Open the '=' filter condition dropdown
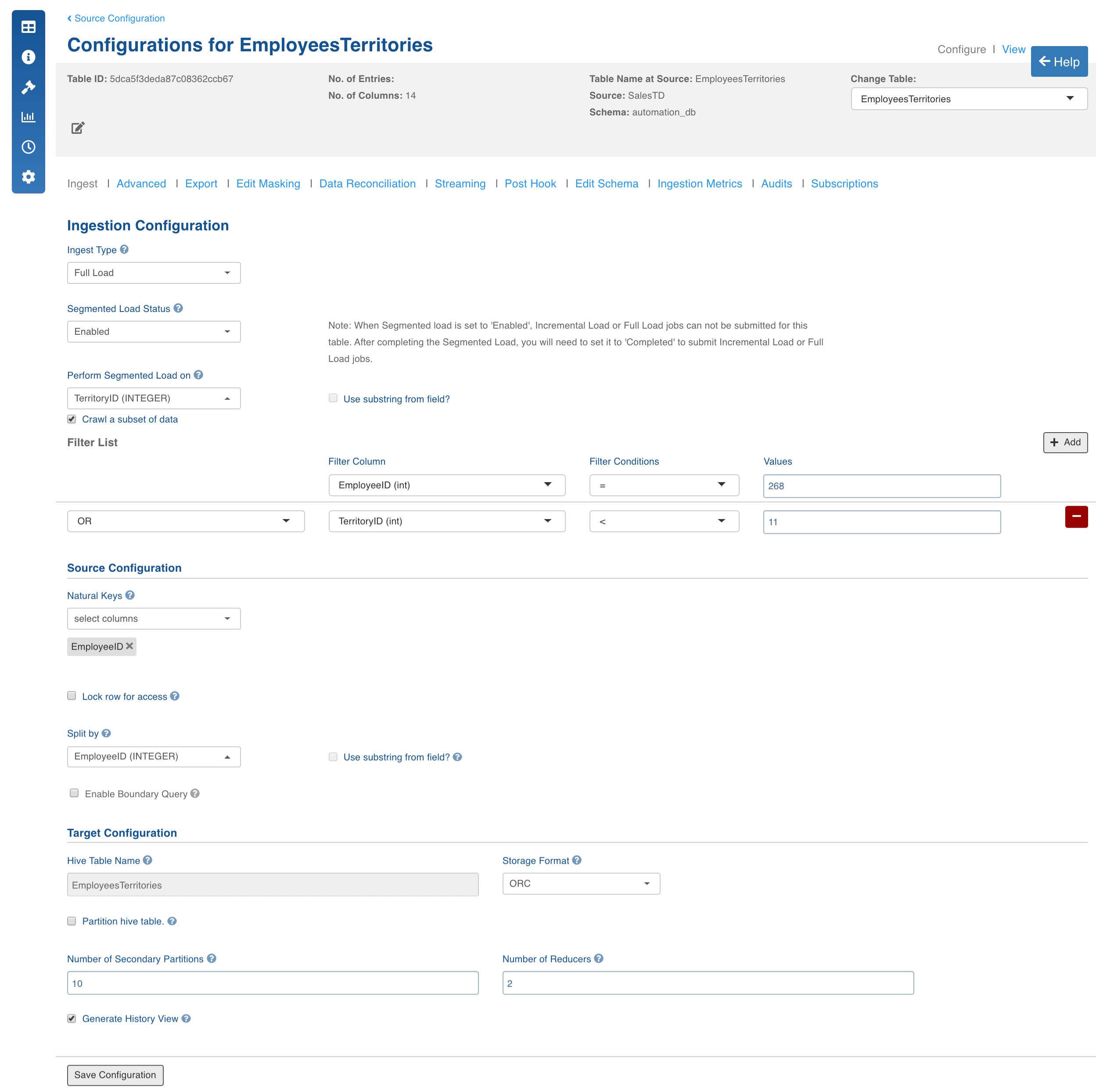The width and height of the screenshot is (1096, 1092). (664, 485)
